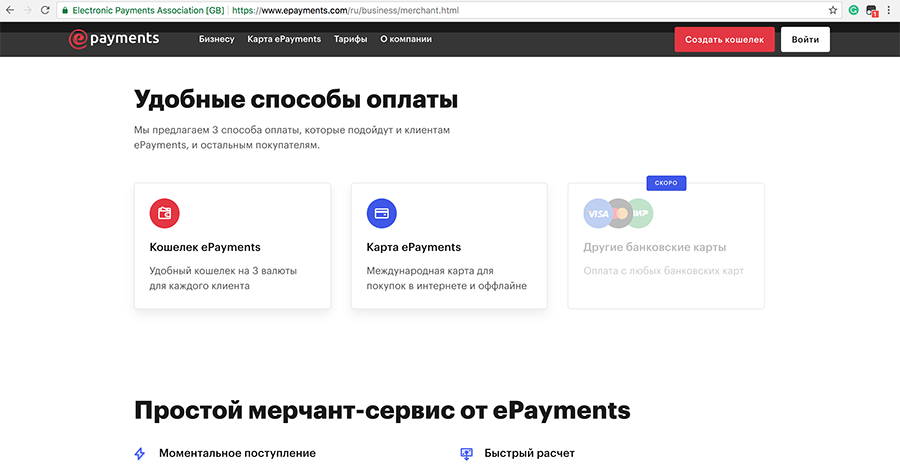The width and height of the screenshot is (900, 465).
Task: Click the Войти login button
Action: click(805, 40)
